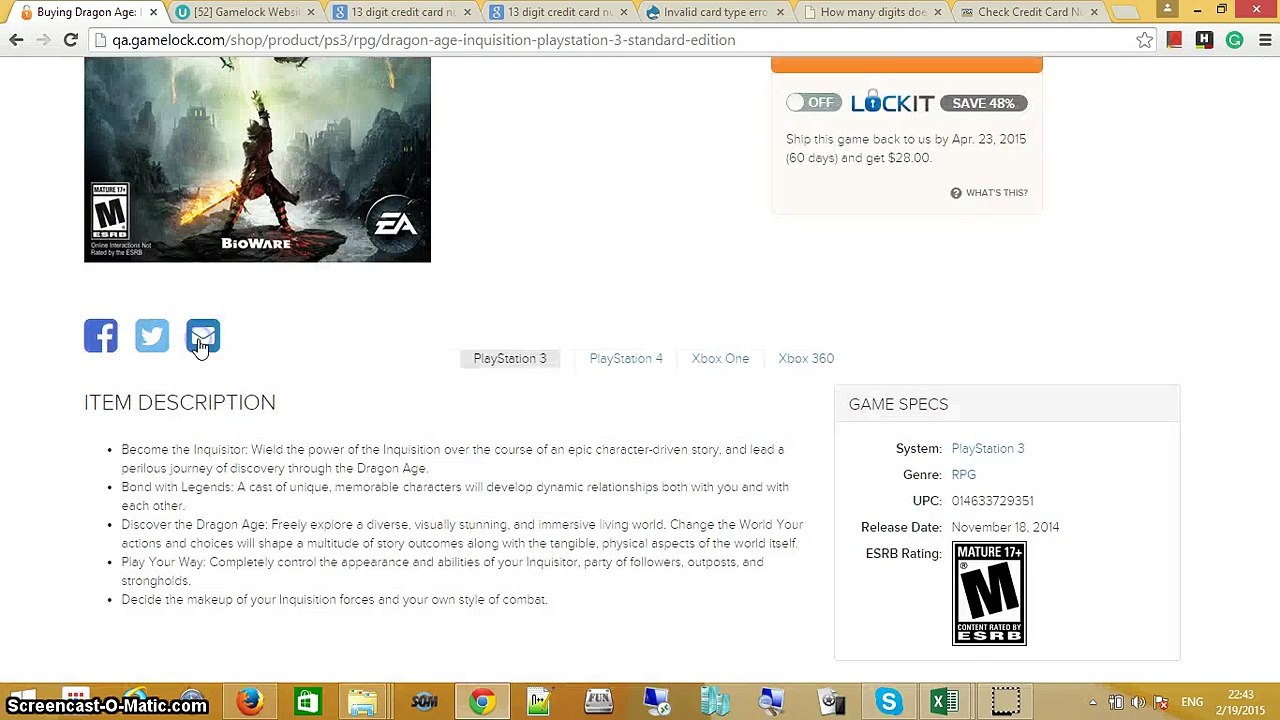Image resolution: width=1280 pixels, height=720 pixels.
Task: Click the Dragon Age cover art image
Action: [x=257, y=159]
